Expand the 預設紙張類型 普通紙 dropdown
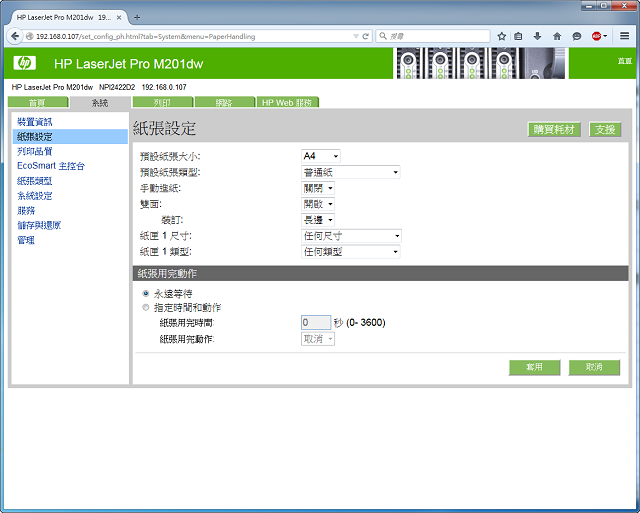This screenshot has width=640, height=513. (351, 172)
